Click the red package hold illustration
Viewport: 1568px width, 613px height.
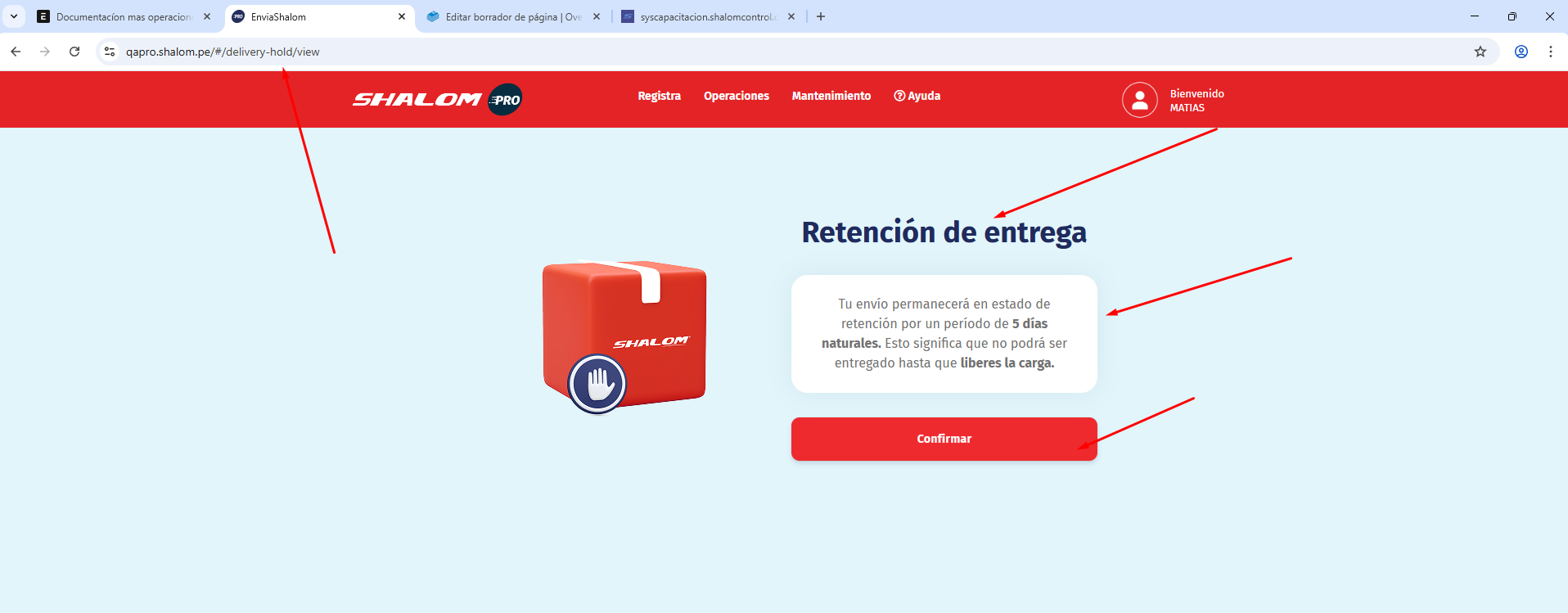pyautogui.click(x=624, y=336)
